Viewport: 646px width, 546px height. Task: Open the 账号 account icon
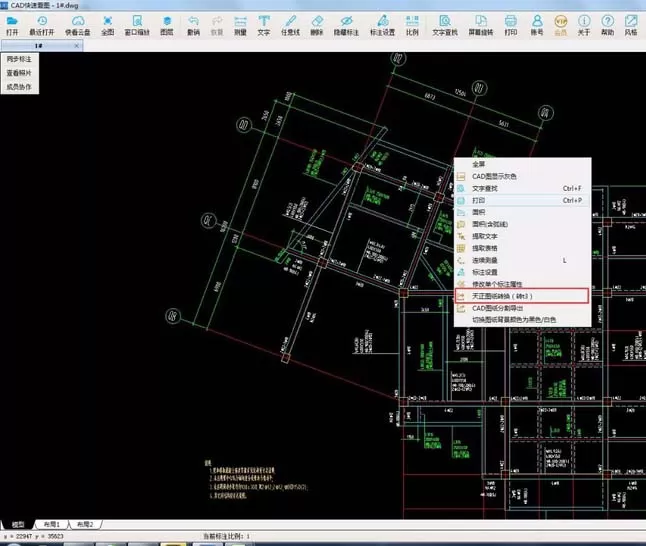537,25
